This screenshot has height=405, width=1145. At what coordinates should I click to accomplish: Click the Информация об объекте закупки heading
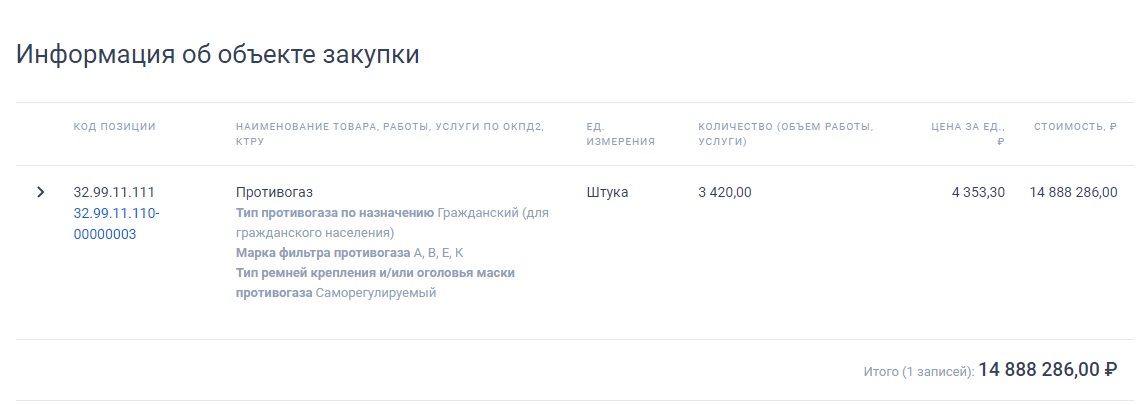point(218,55)
